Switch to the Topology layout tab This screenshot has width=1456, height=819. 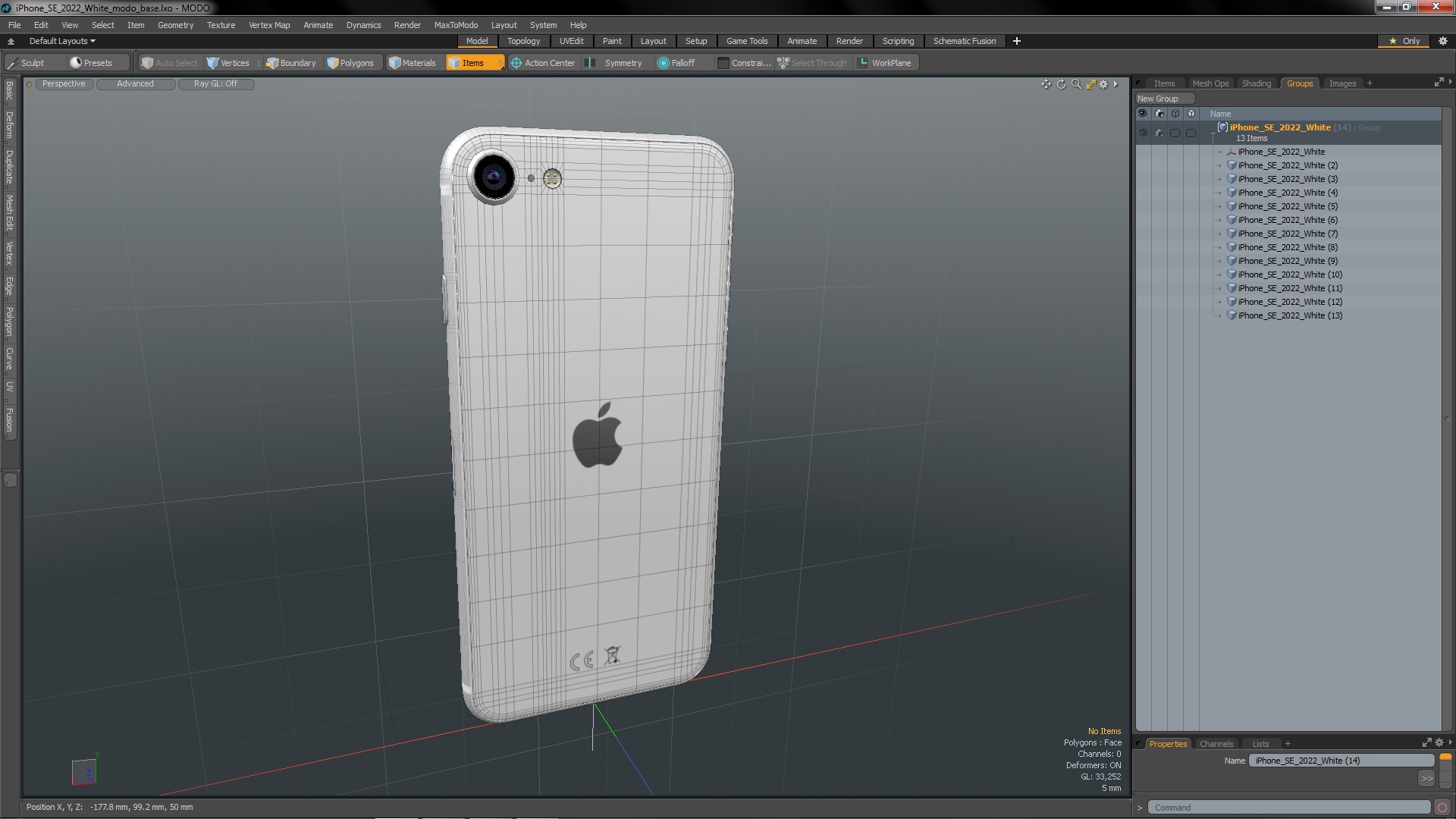(x=523, y=41)
